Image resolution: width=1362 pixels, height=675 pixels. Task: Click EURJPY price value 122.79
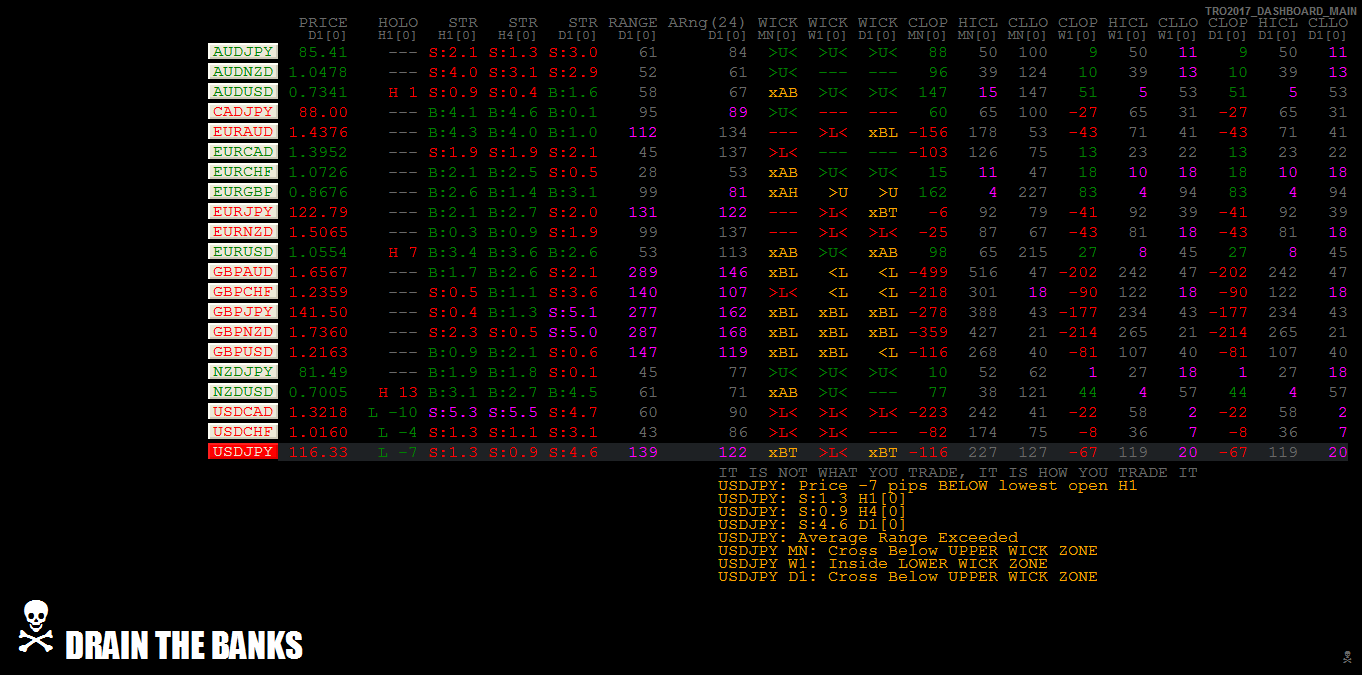318,212
